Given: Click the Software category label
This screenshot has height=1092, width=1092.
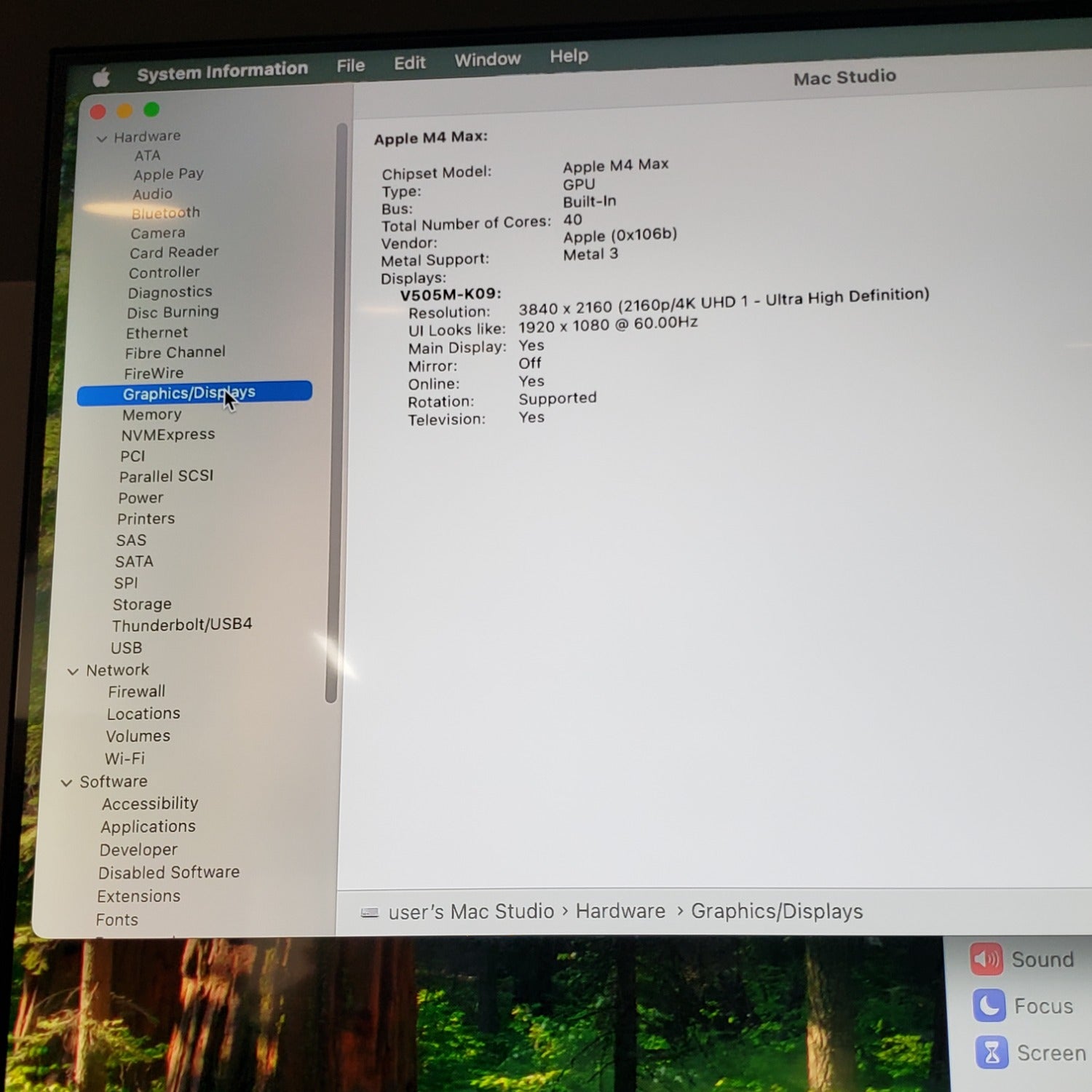Looking at the screenshot, I should point(113,781).
